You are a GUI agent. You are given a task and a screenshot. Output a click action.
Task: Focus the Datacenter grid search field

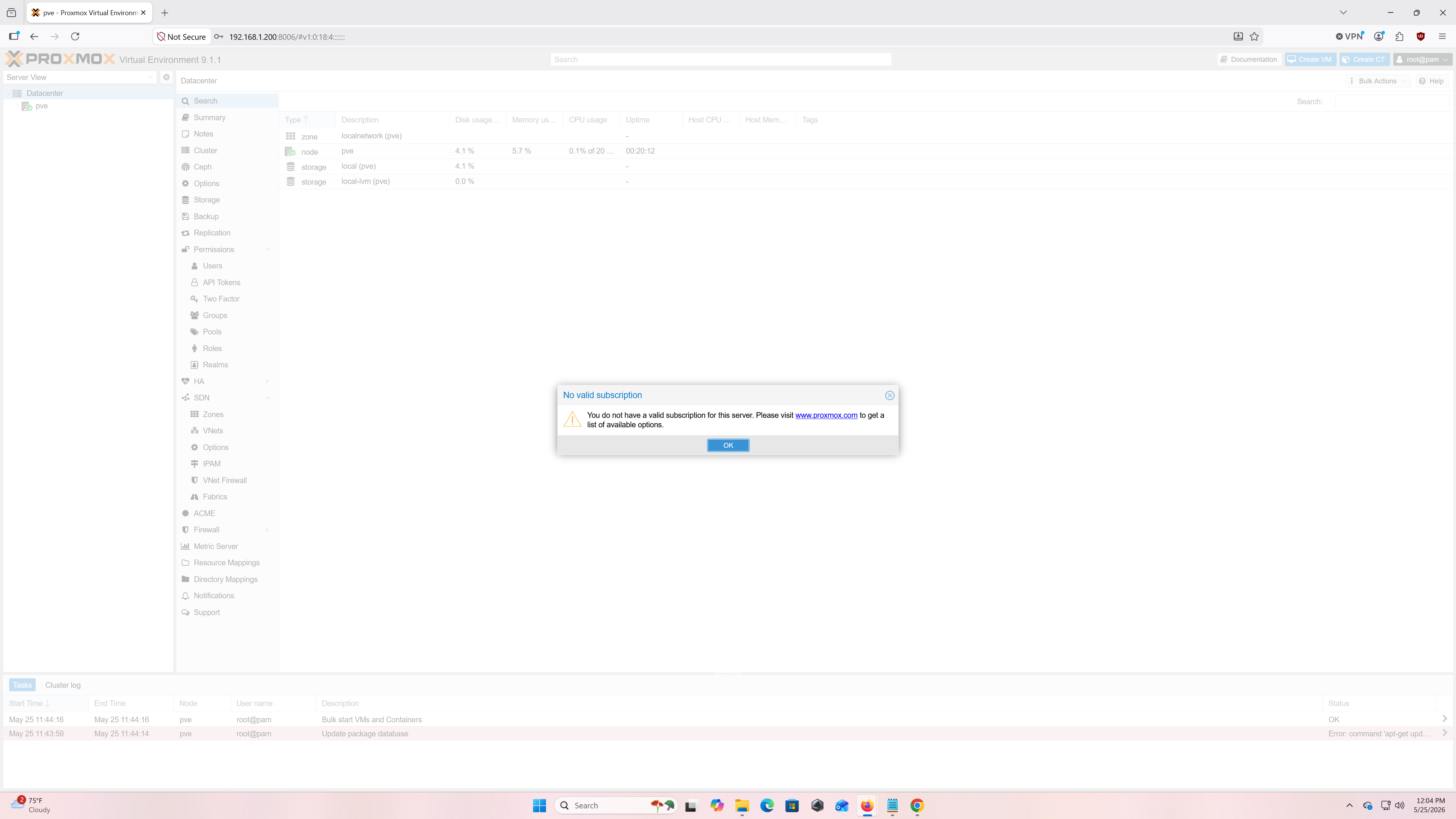click(1392, 102)
